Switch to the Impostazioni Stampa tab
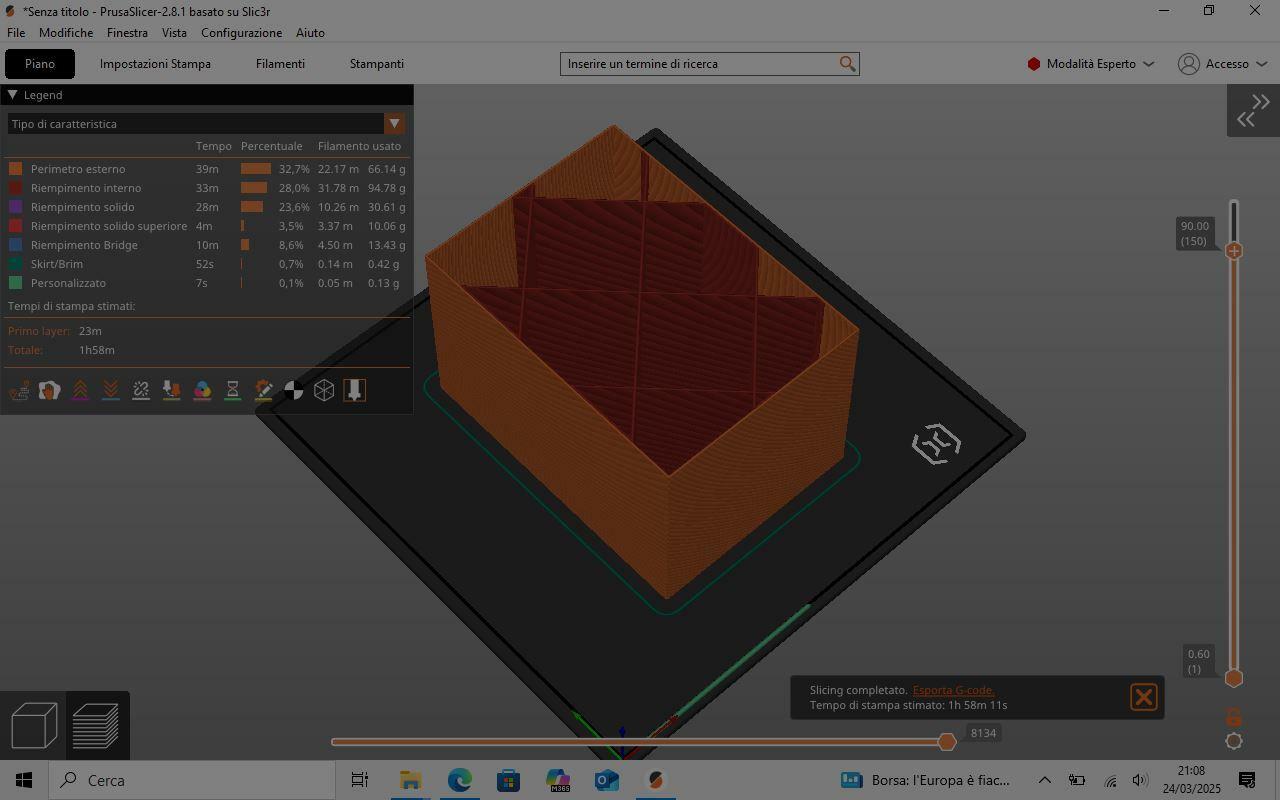The height and width of the screenshot is (800, 1280). click(155, 64)
